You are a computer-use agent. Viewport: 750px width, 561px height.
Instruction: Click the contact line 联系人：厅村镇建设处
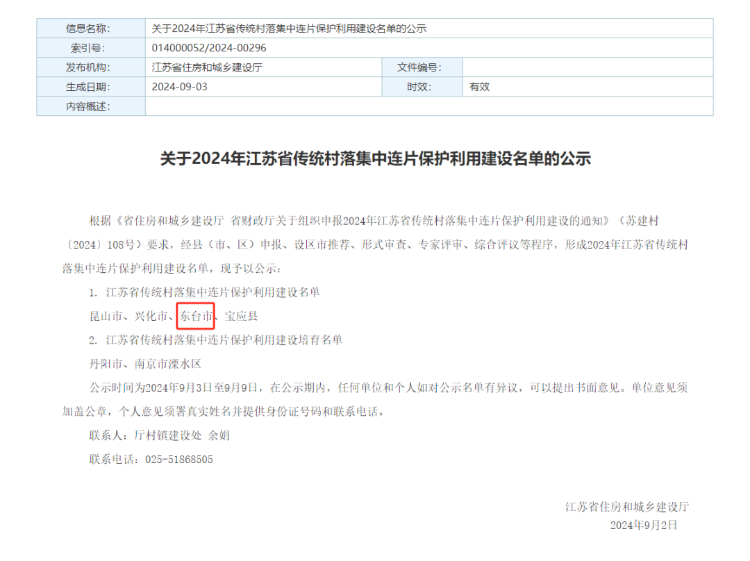[x=159, y=435]
